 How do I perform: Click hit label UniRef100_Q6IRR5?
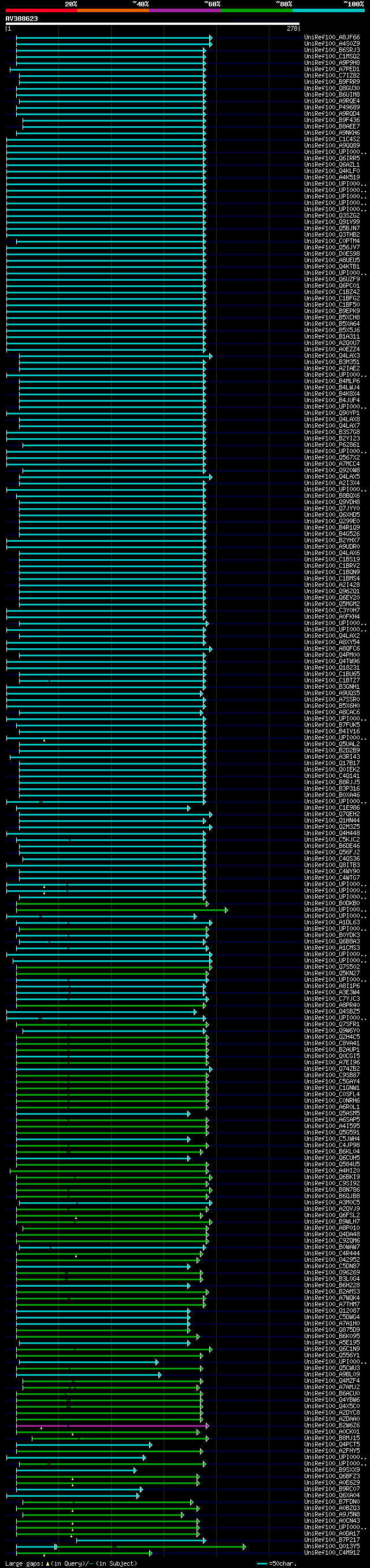coord(332,158)
